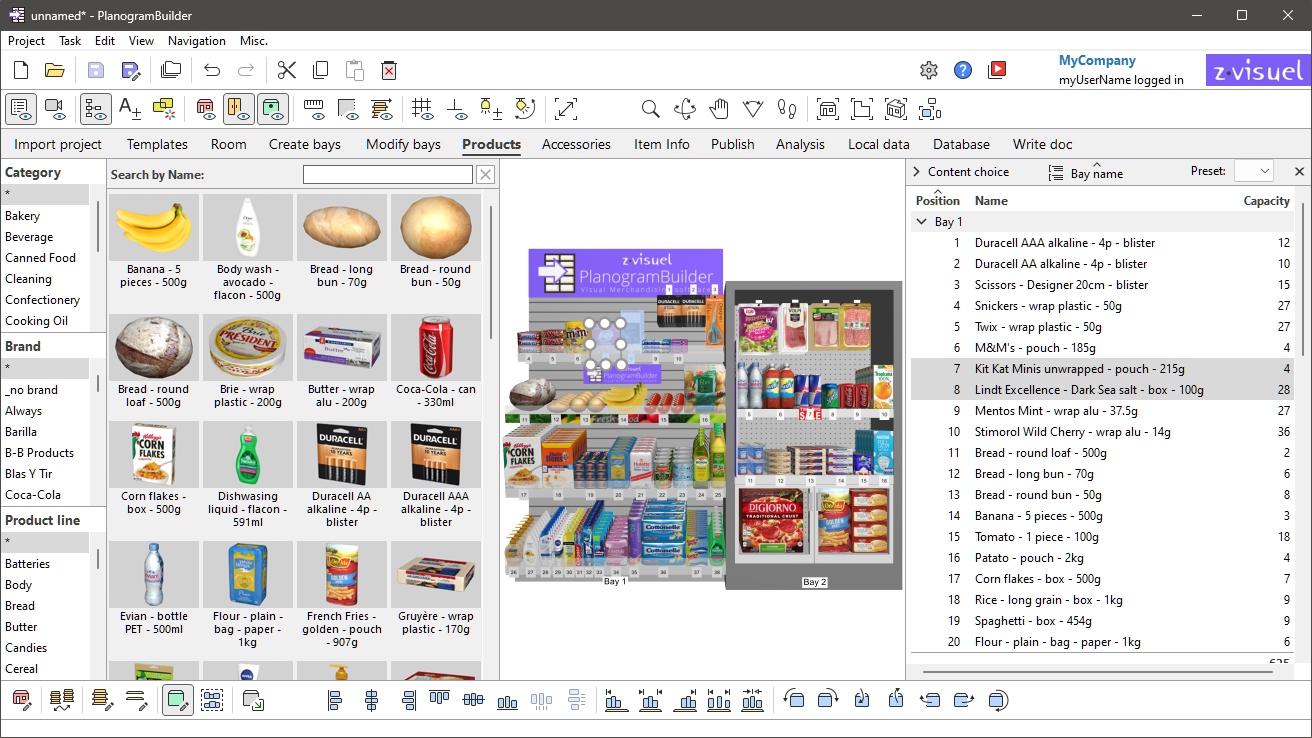Toggle bay visibility with the orange cabinet icon

click(239, 108)
